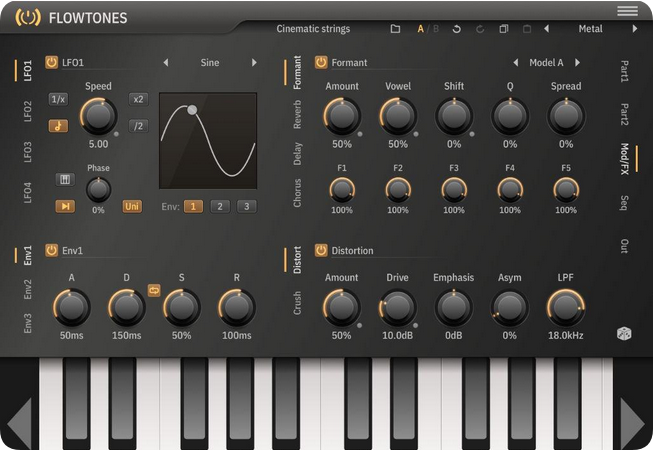
Task: Switch to the LFO2 tab
Action: (x=27, y=111)
